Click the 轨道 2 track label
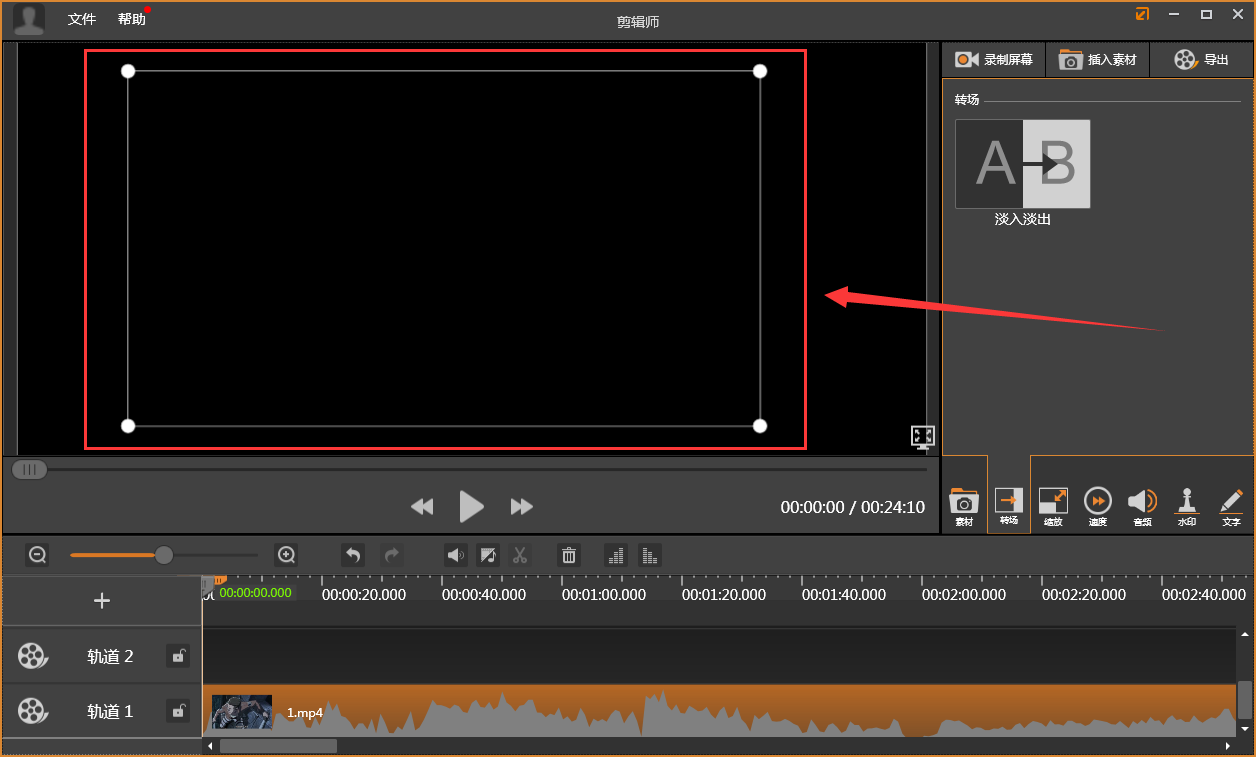Image resolution: width=1256 pixels, height=757 pixels. [x=110, y=657]
